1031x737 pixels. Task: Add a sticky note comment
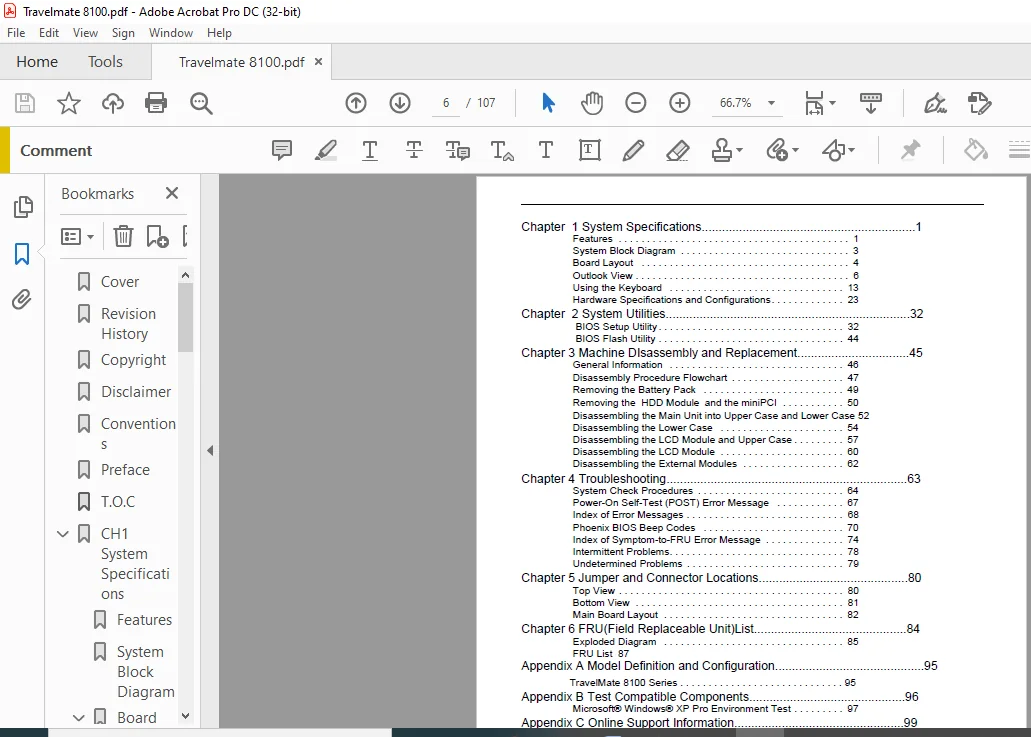point(282,151)
